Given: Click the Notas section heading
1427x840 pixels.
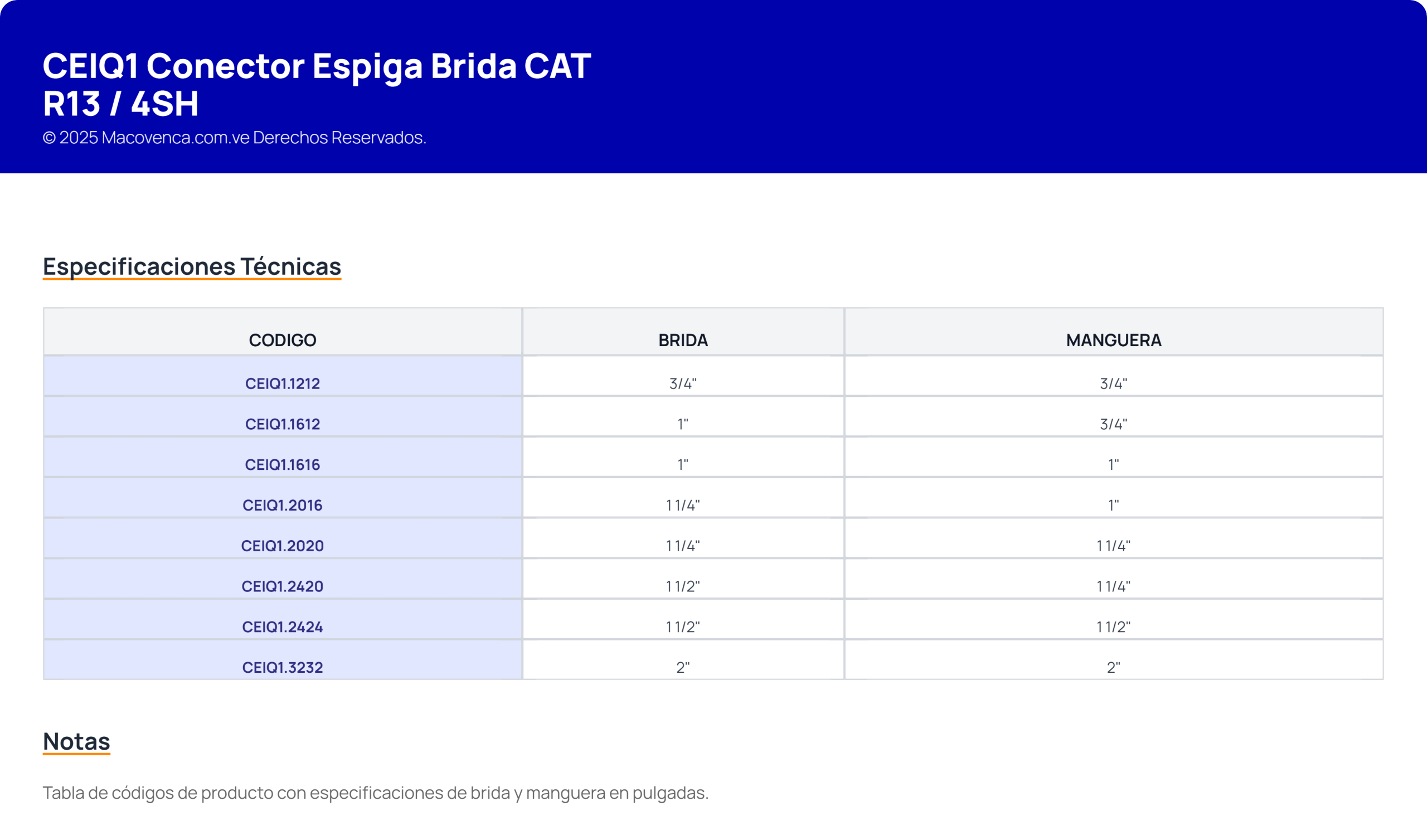Looking at the screenshot, I should point(76,741).
